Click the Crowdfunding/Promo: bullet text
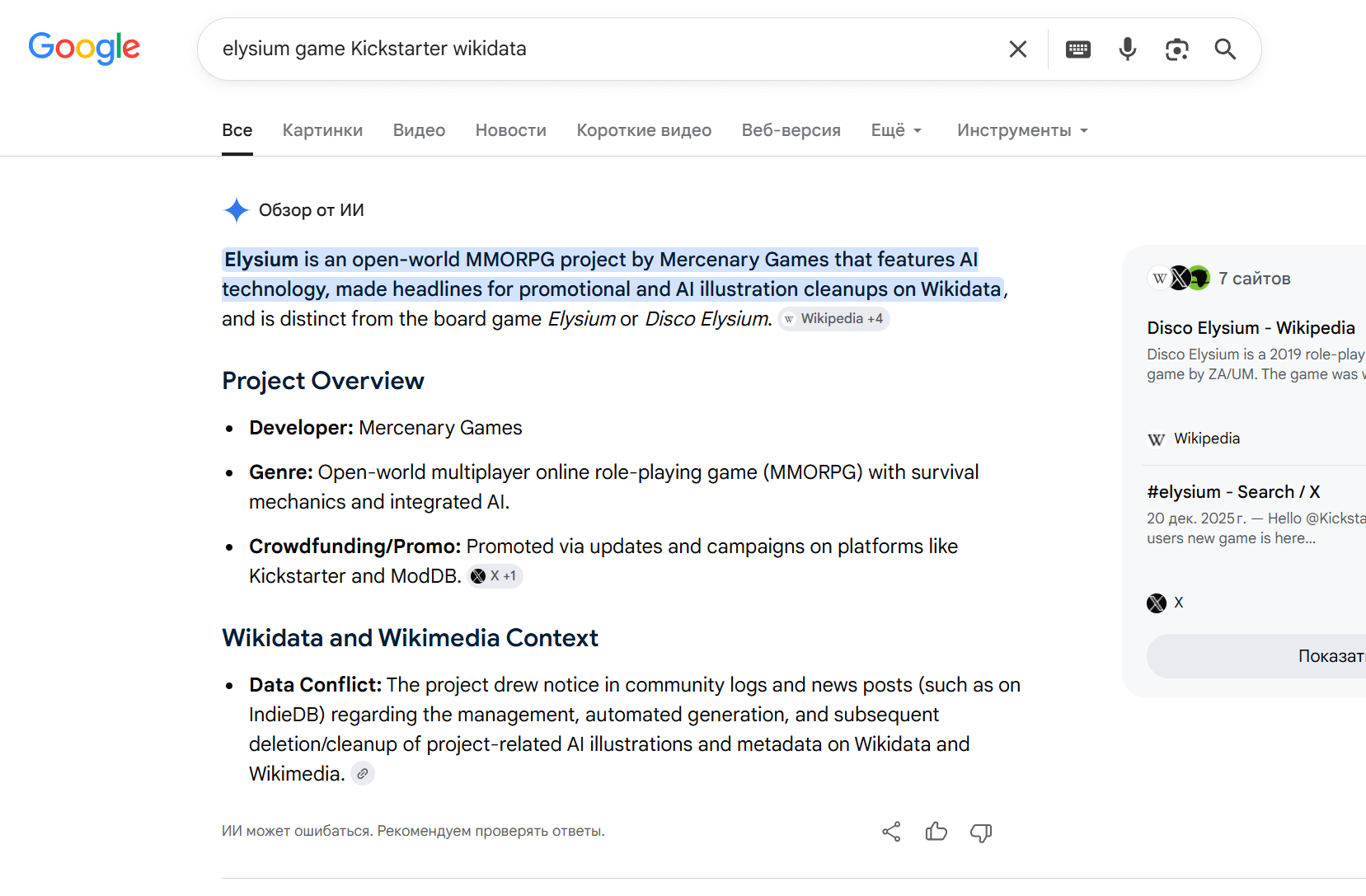The width and height of the screenshot is (1366, 896). (603, 561)
